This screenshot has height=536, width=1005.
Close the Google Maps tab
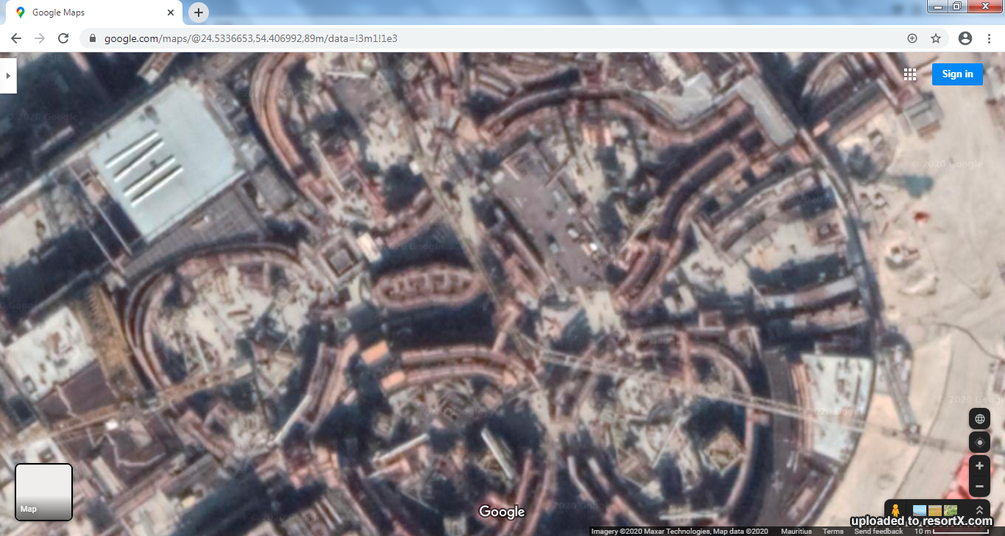[x=170, y=12]
